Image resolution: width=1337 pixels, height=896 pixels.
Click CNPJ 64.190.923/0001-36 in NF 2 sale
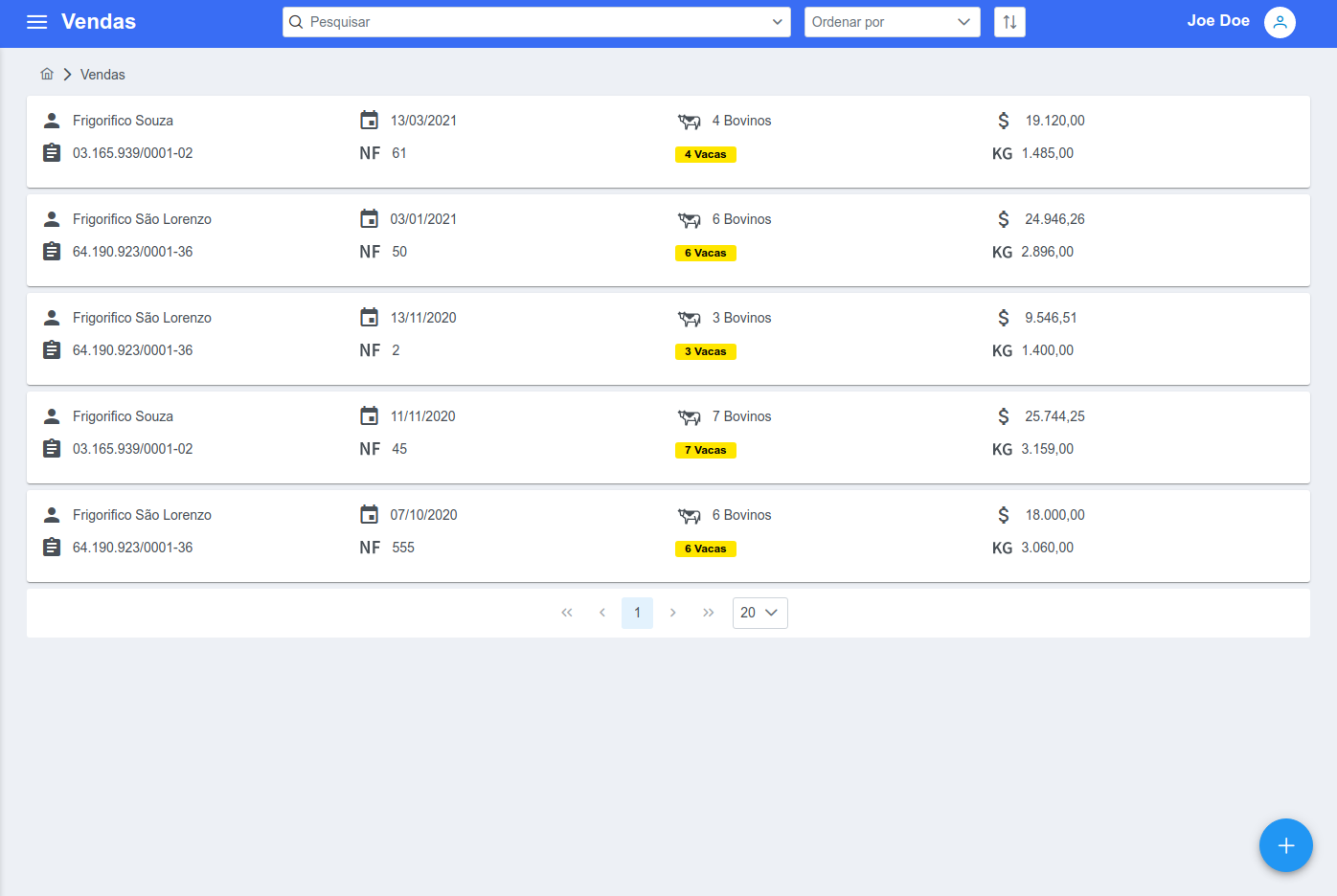[132, 350]
